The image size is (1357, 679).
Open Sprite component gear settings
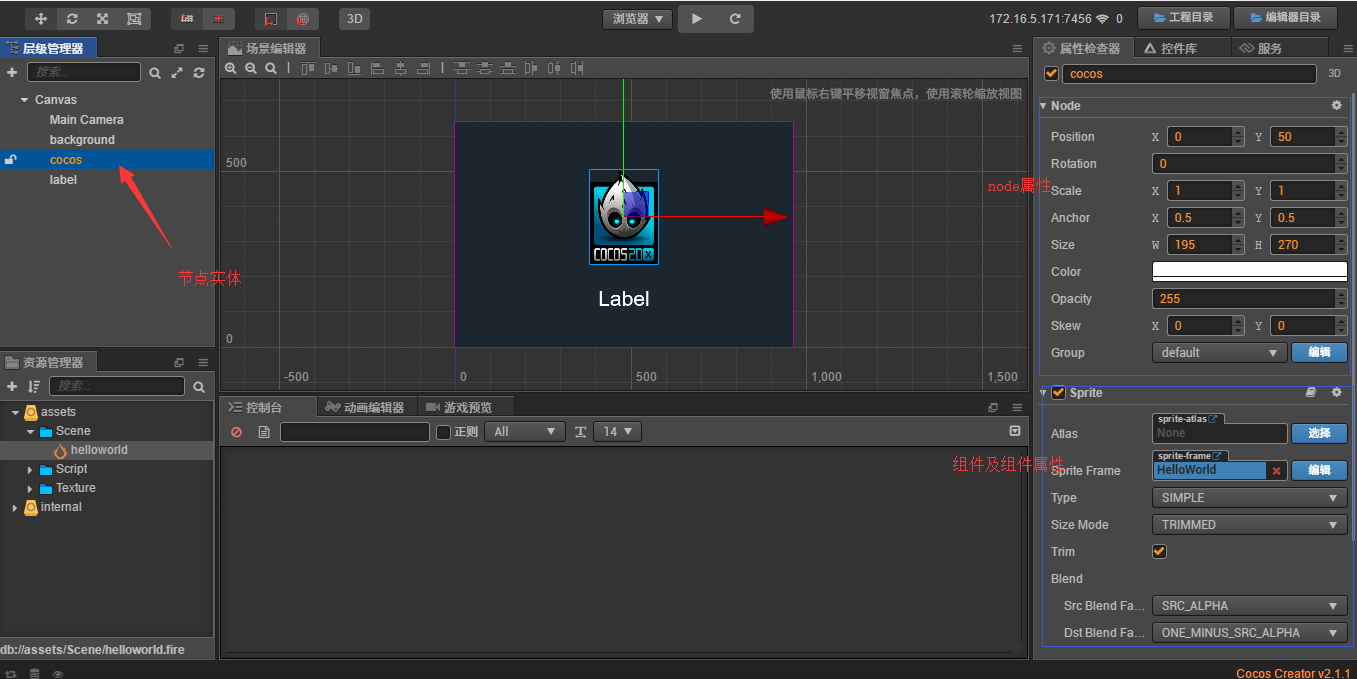point(1336,393)
